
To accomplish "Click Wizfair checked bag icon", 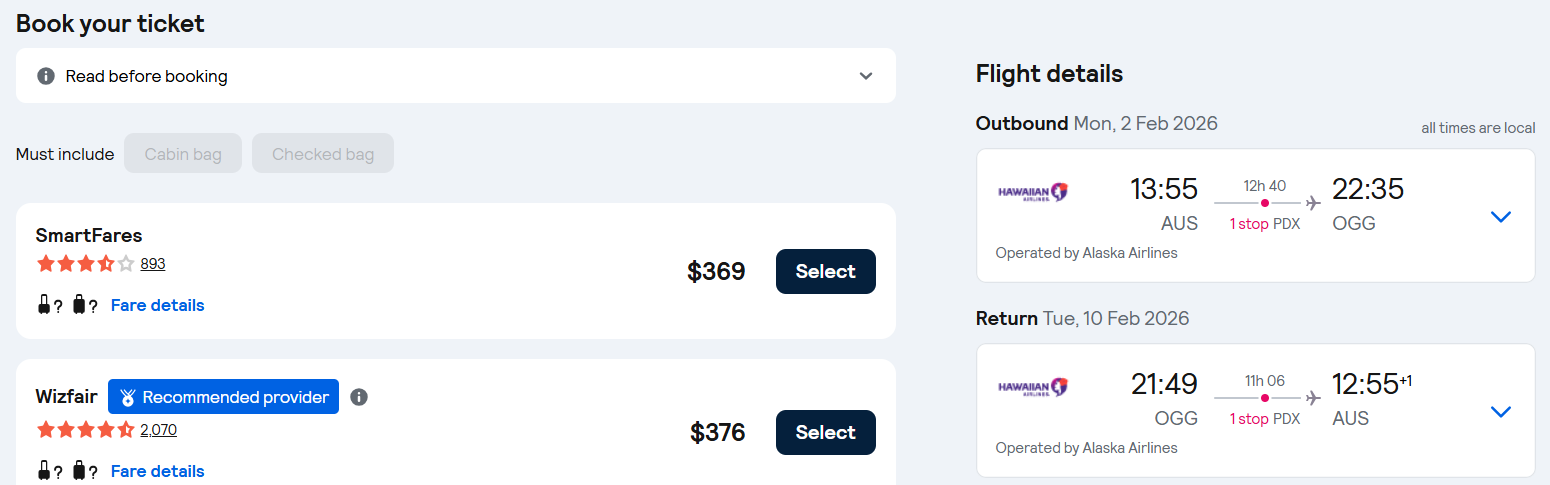I will [x=79, y=471].
